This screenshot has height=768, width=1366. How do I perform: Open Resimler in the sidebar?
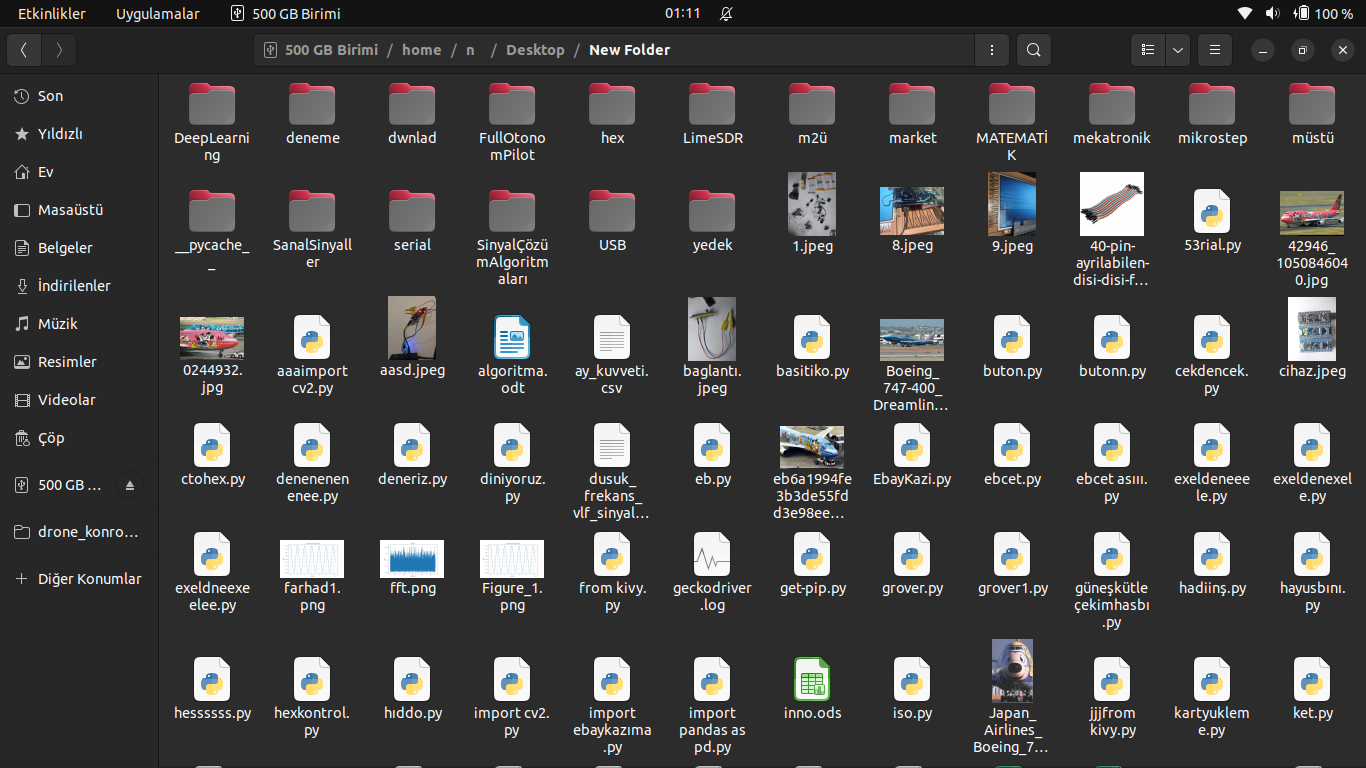click(x=79, y=362)
